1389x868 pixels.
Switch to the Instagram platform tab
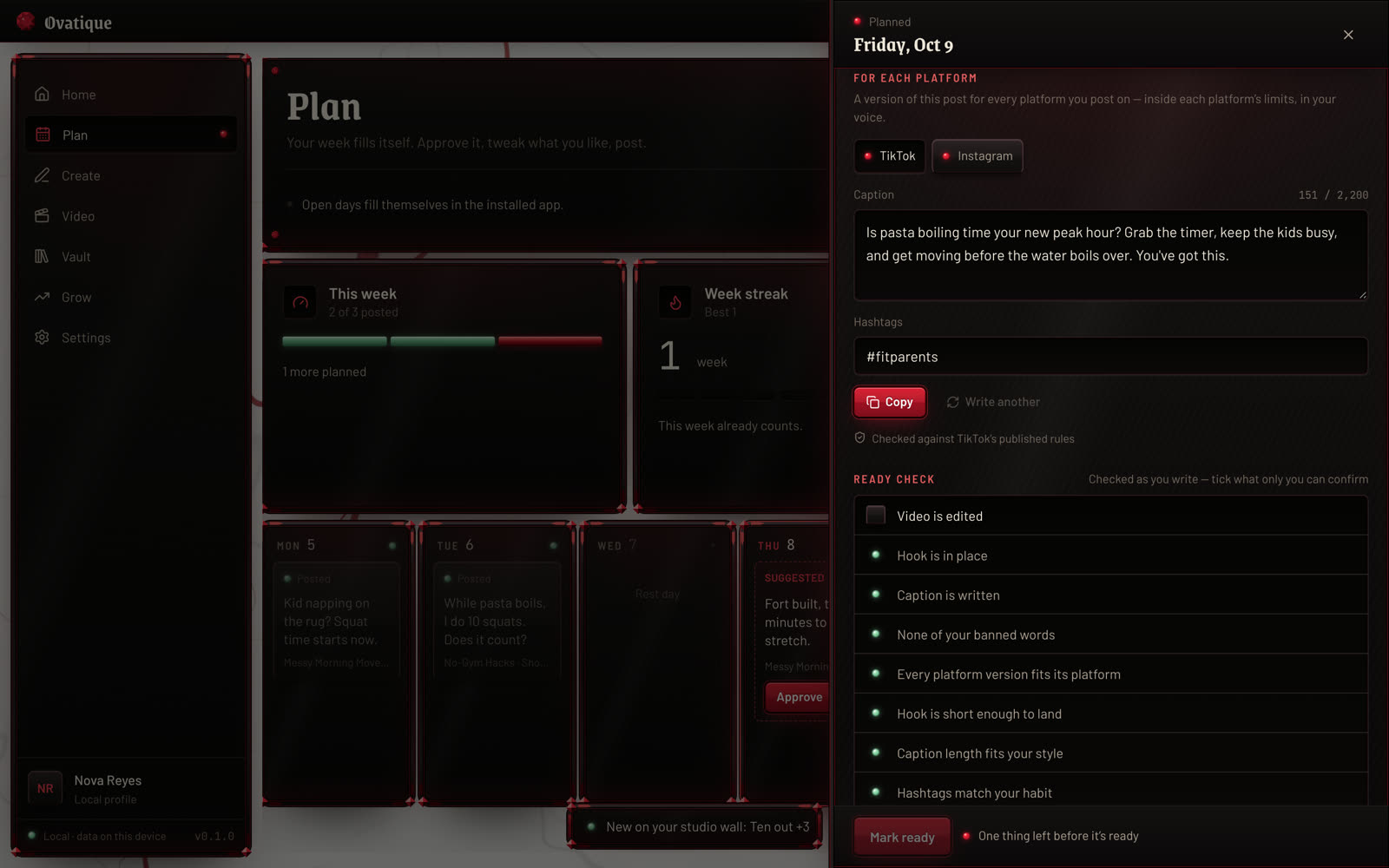[978, 156]
